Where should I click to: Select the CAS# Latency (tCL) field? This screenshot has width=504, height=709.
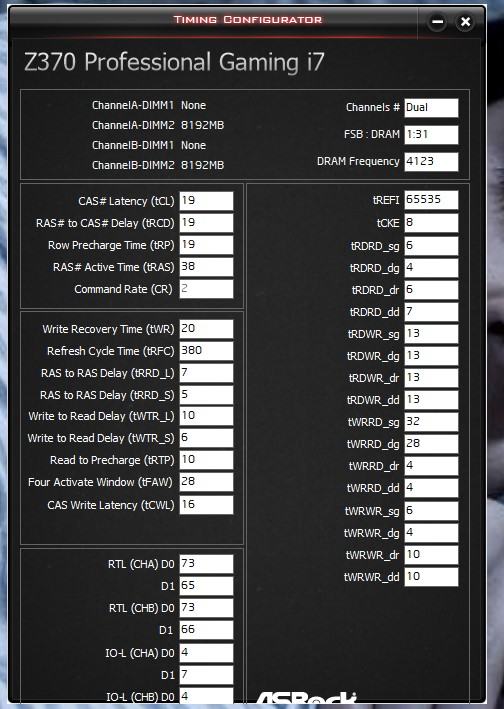(x=207, y=201)
